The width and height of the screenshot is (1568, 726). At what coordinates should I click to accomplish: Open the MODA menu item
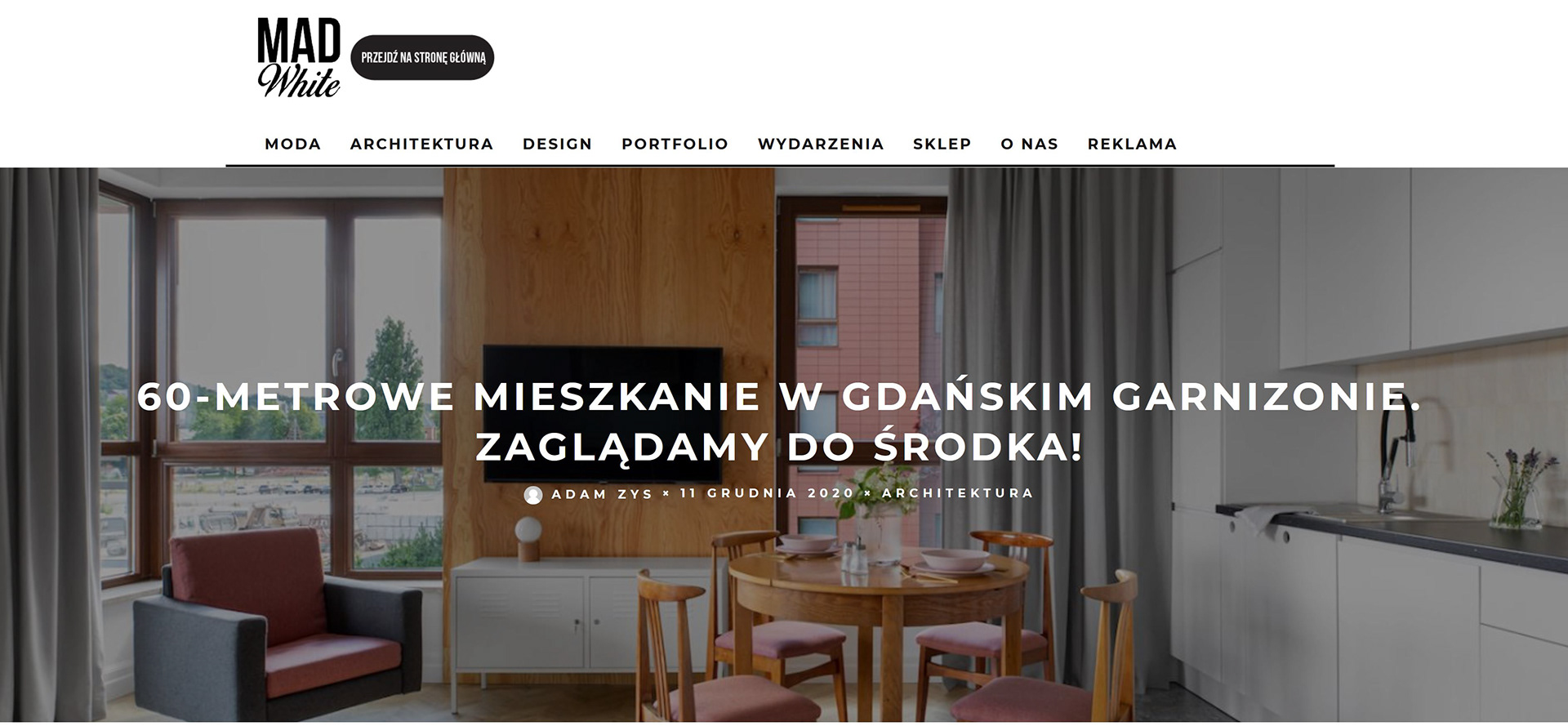point(293,144)
